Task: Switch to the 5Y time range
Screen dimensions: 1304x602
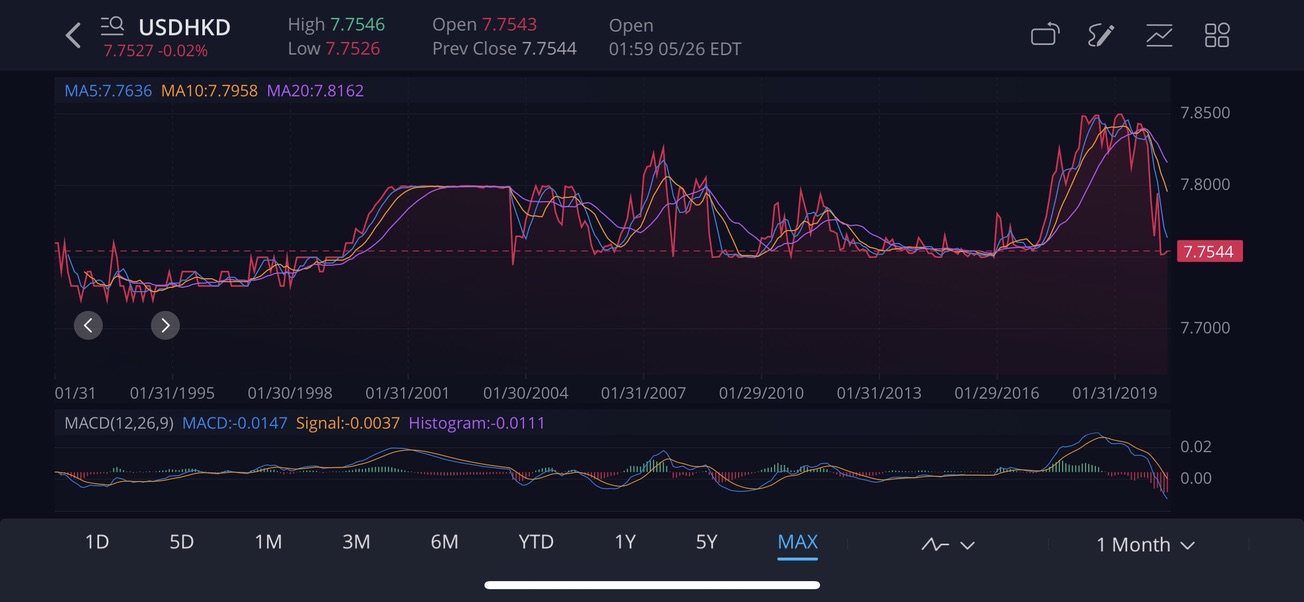Action: pos(706,542)
